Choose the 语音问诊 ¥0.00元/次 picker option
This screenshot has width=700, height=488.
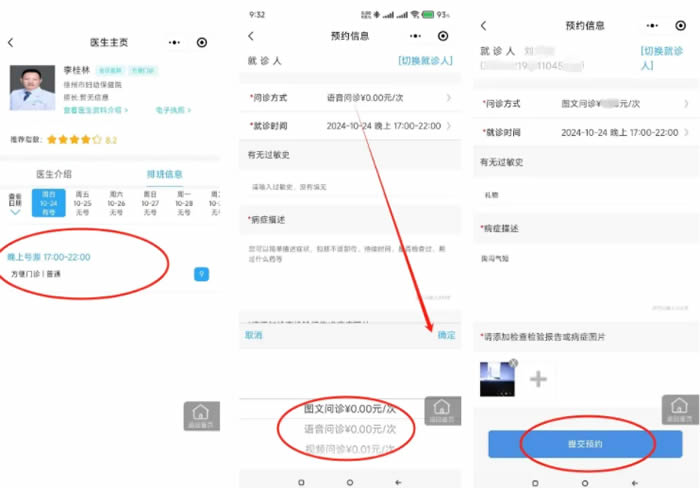[x=349, y=428]
